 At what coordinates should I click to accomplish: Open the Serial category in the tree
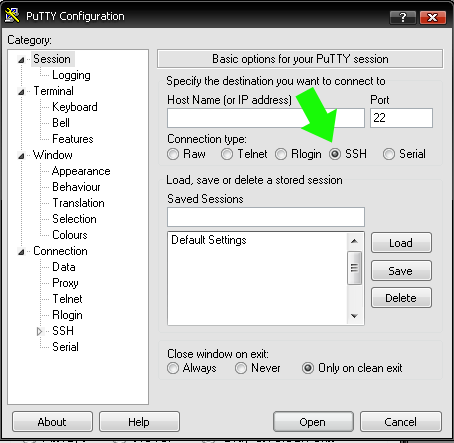coord(65,347)
